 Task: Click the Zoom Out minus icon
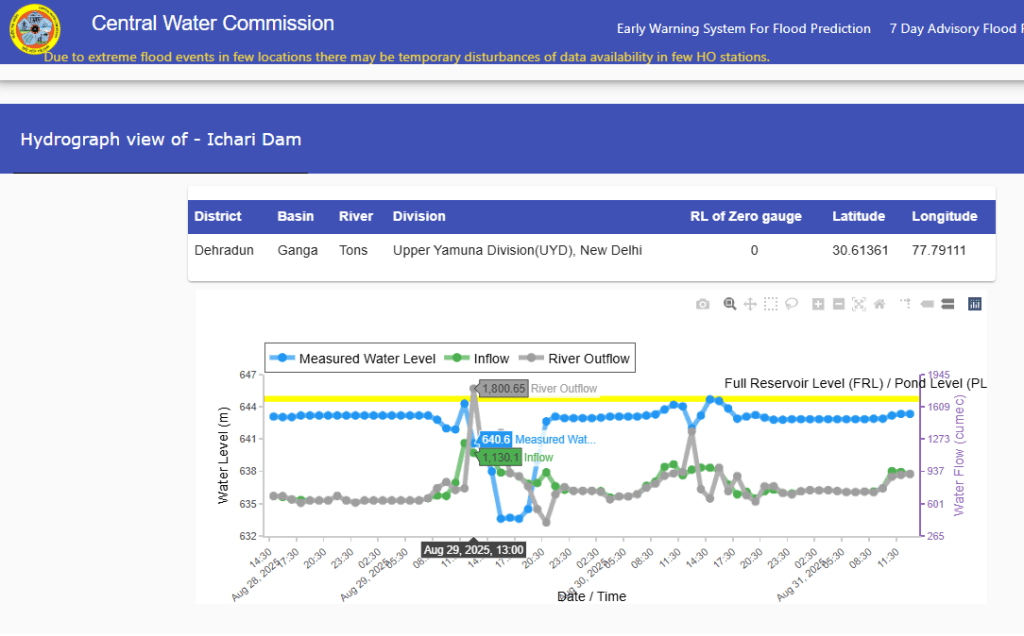tap(838, 304)
